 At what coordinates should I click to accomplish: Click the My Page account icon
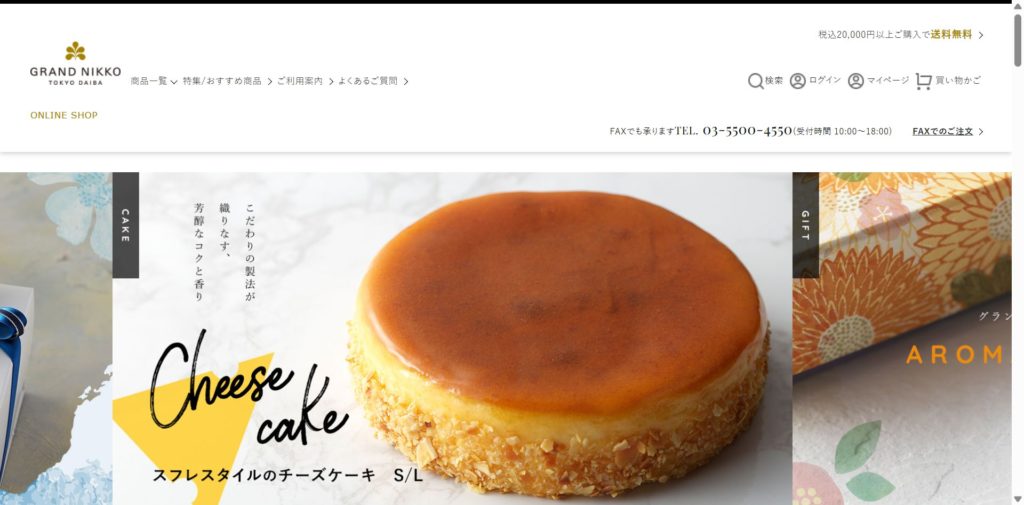point(856,81)
